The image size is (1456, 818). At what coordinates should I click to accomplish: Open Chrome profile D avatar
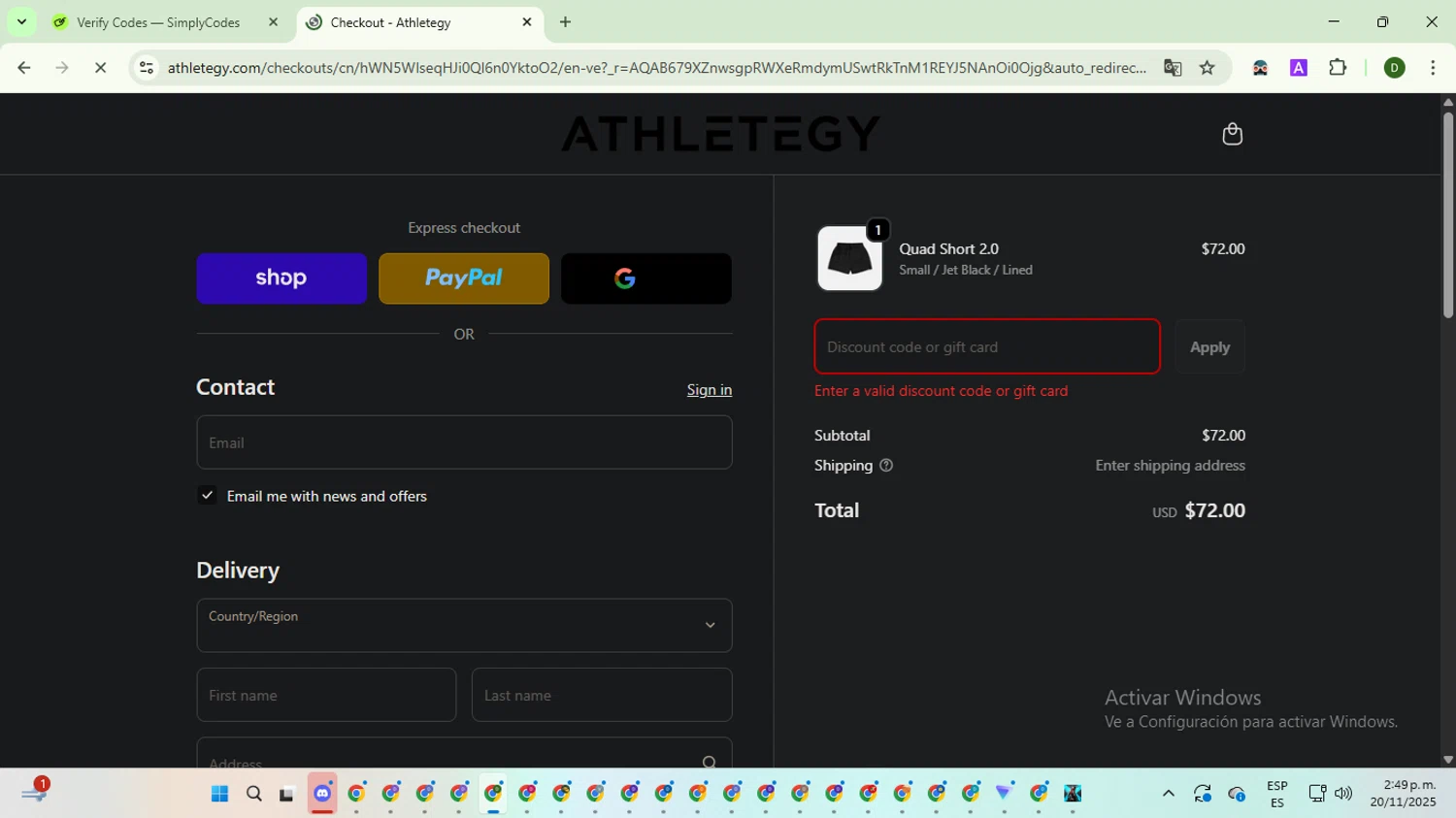pyautogui.click(x=1395, y=68)
